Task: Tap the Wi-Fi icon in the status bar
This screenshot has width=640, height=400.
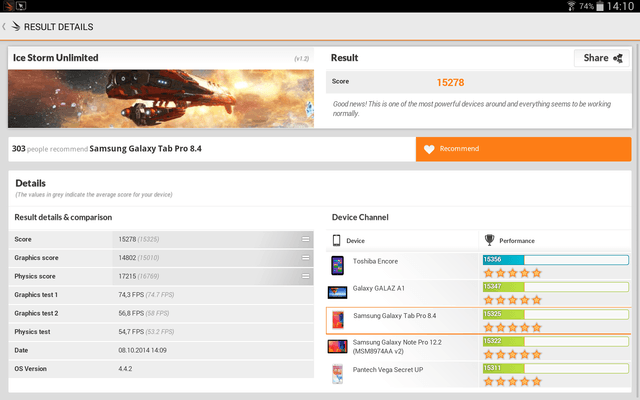Action: coord(571,6)
